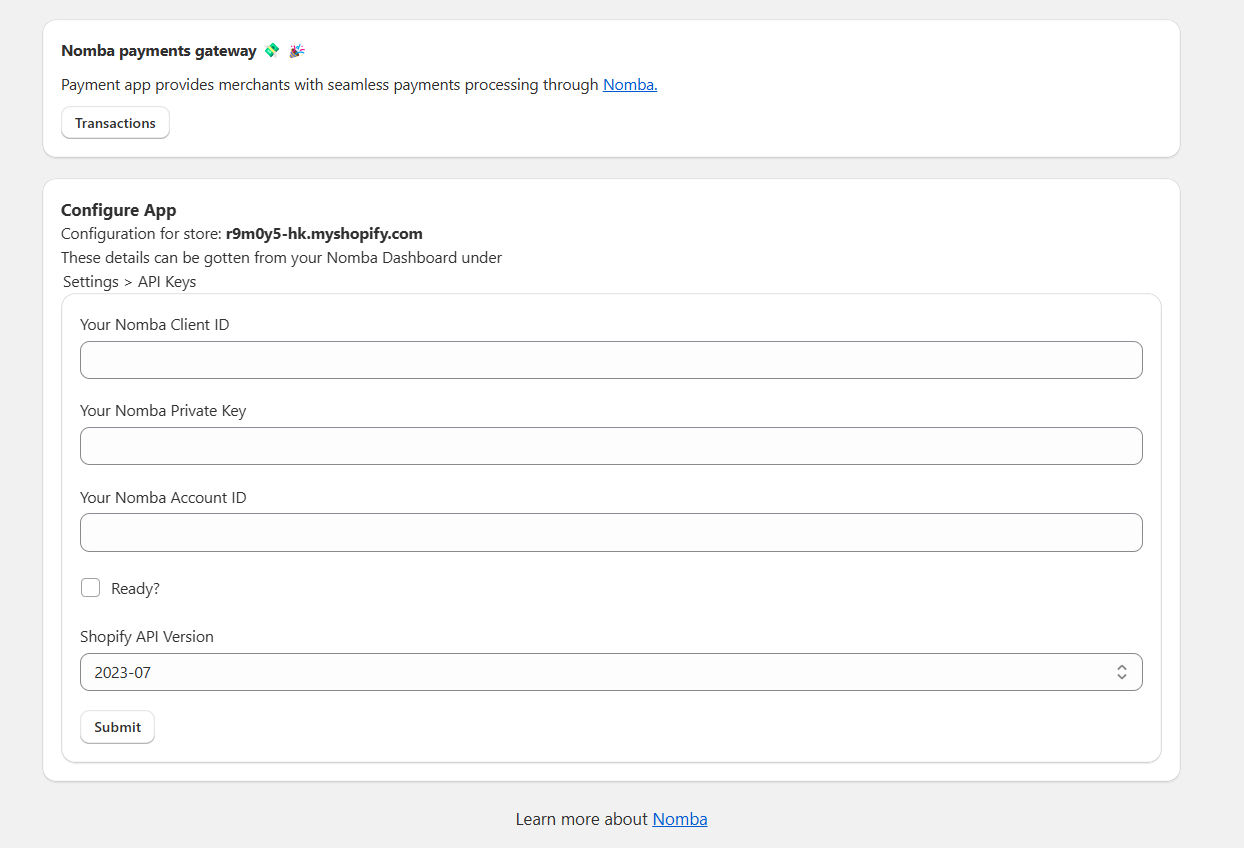1244x848 pixels.
Task: Open the Transactions page
Action: click(x=115, y=123)
